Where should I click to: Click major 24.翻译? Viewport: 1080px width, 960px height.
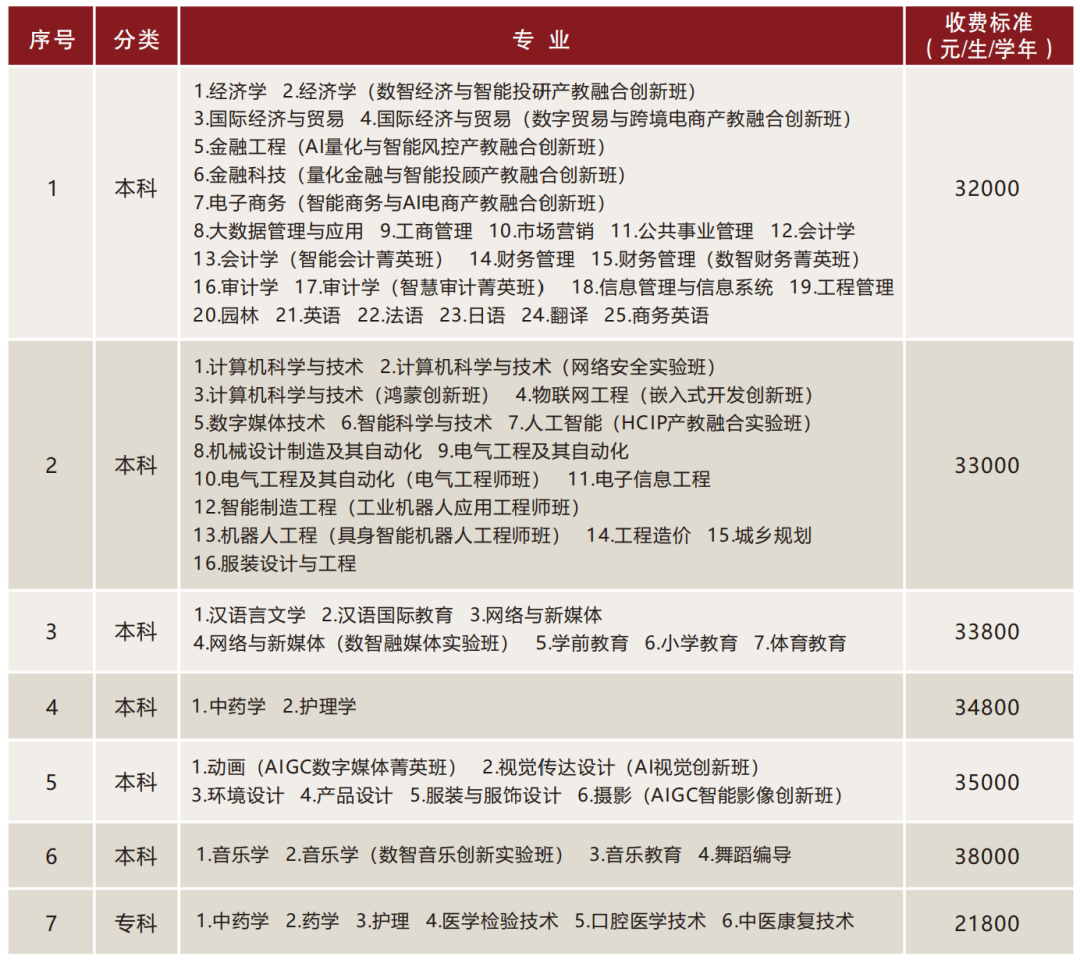point(555,315)
